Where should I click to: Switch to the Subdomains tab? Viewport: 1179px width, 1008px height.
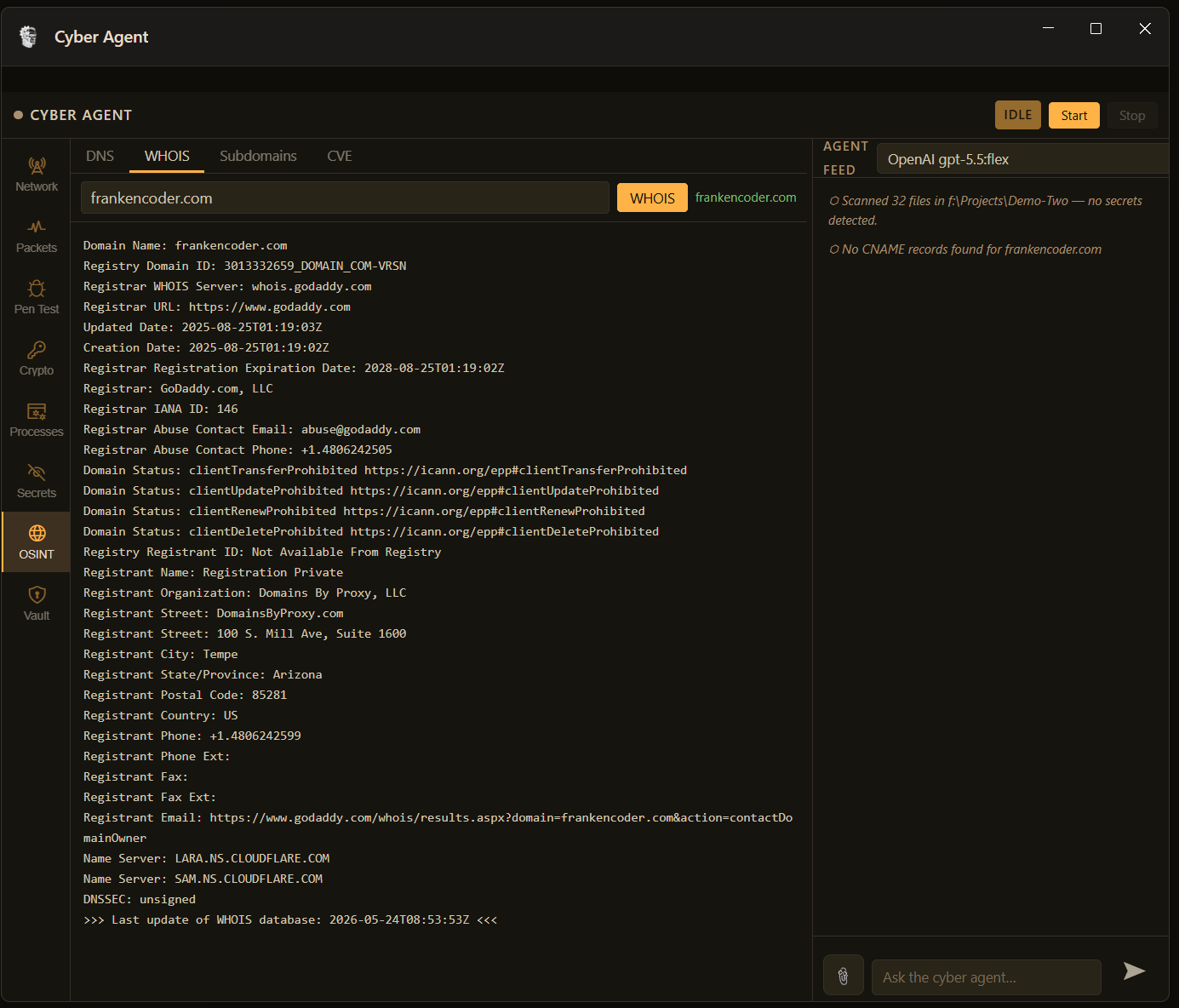pyautogui.click(x=258, y=156)
